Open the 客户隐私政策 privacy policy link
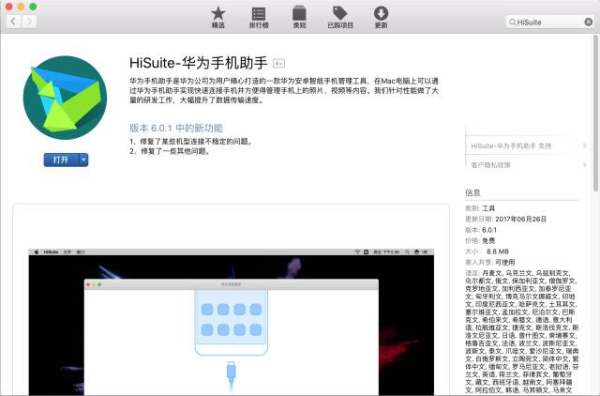Viewport: 600px width, 396px height. coord(491,165)
